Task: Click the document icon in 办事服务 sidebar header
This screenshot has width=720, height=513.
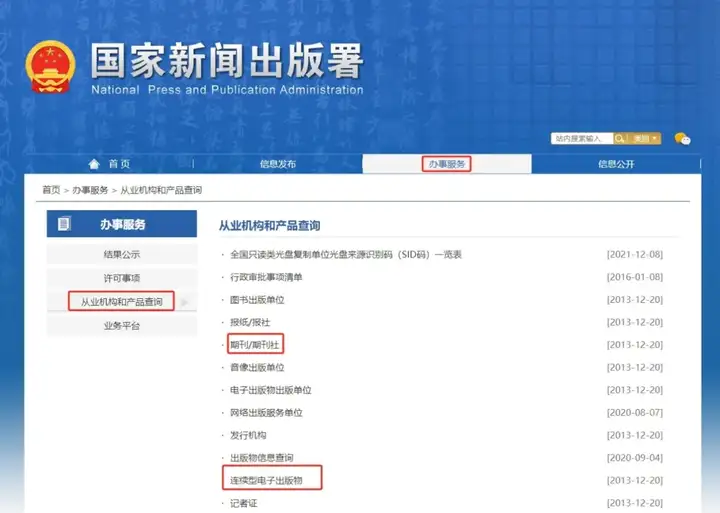Action: pyautogui.click(x=64, y=224)
